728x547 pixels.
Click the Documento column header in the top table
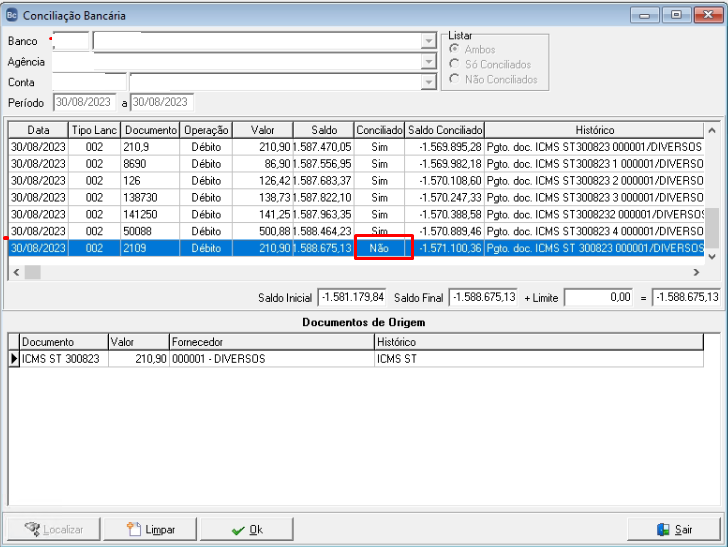[150, 130]
